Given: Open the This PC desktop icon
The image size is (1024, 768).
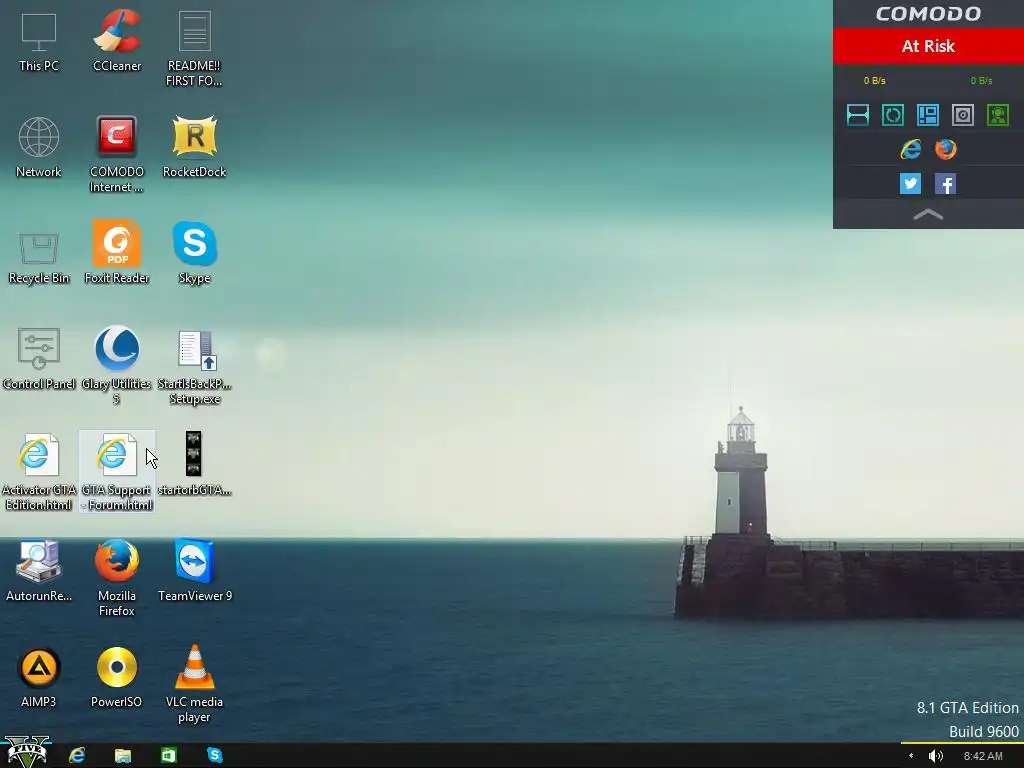Looking at the screenshot, I should coord(39,40).
